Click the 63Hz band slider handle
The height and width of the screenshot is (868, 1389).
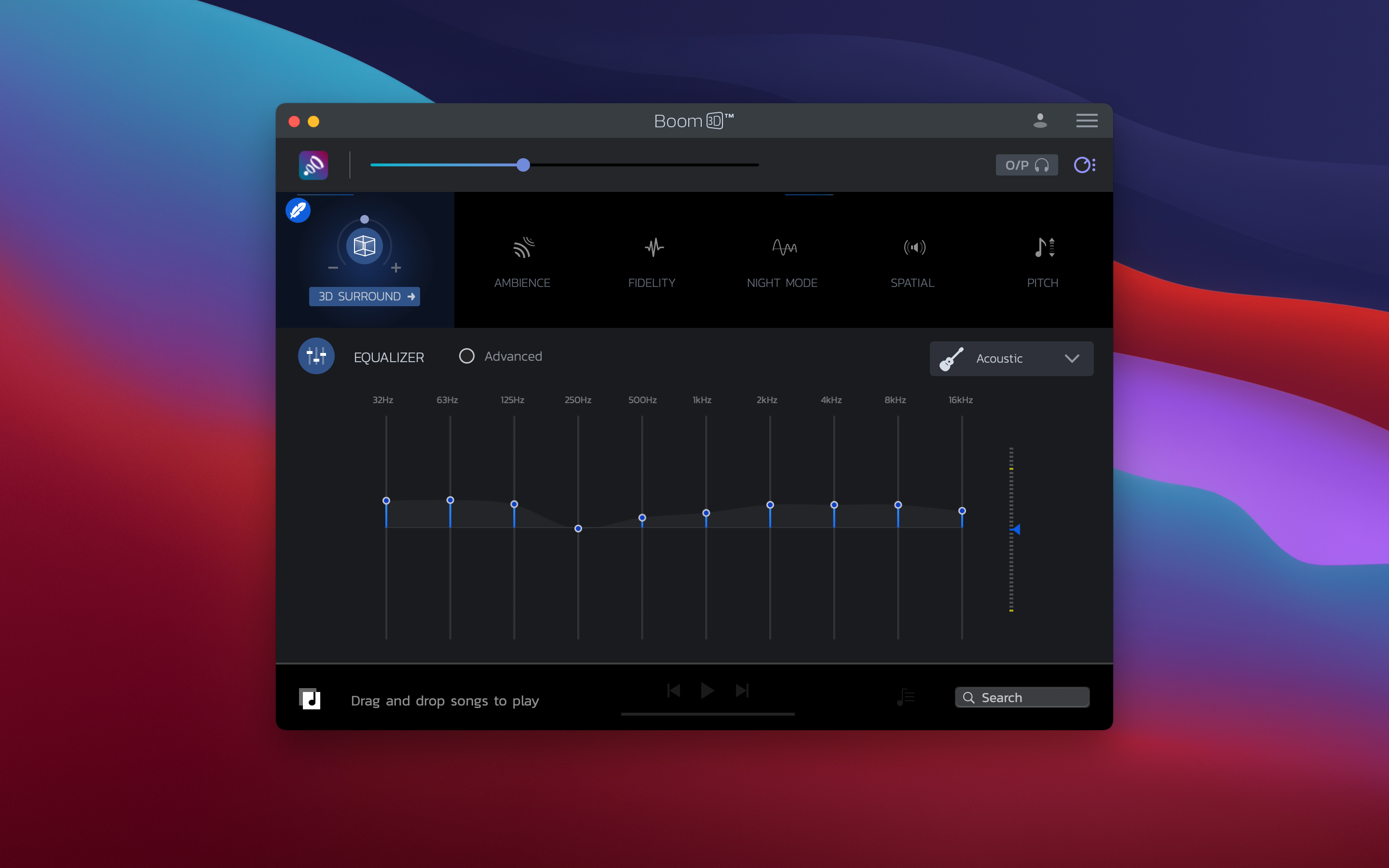click(450, 500)
